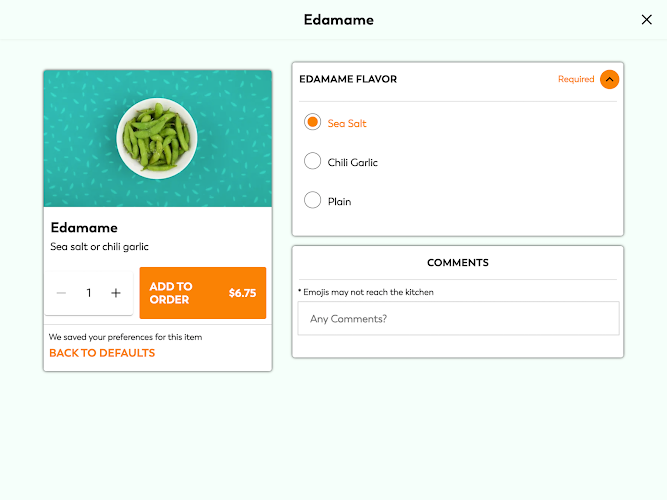Screen dimensions: 667x500
Task: Click Add to Order button
Action: coord(202,293)
